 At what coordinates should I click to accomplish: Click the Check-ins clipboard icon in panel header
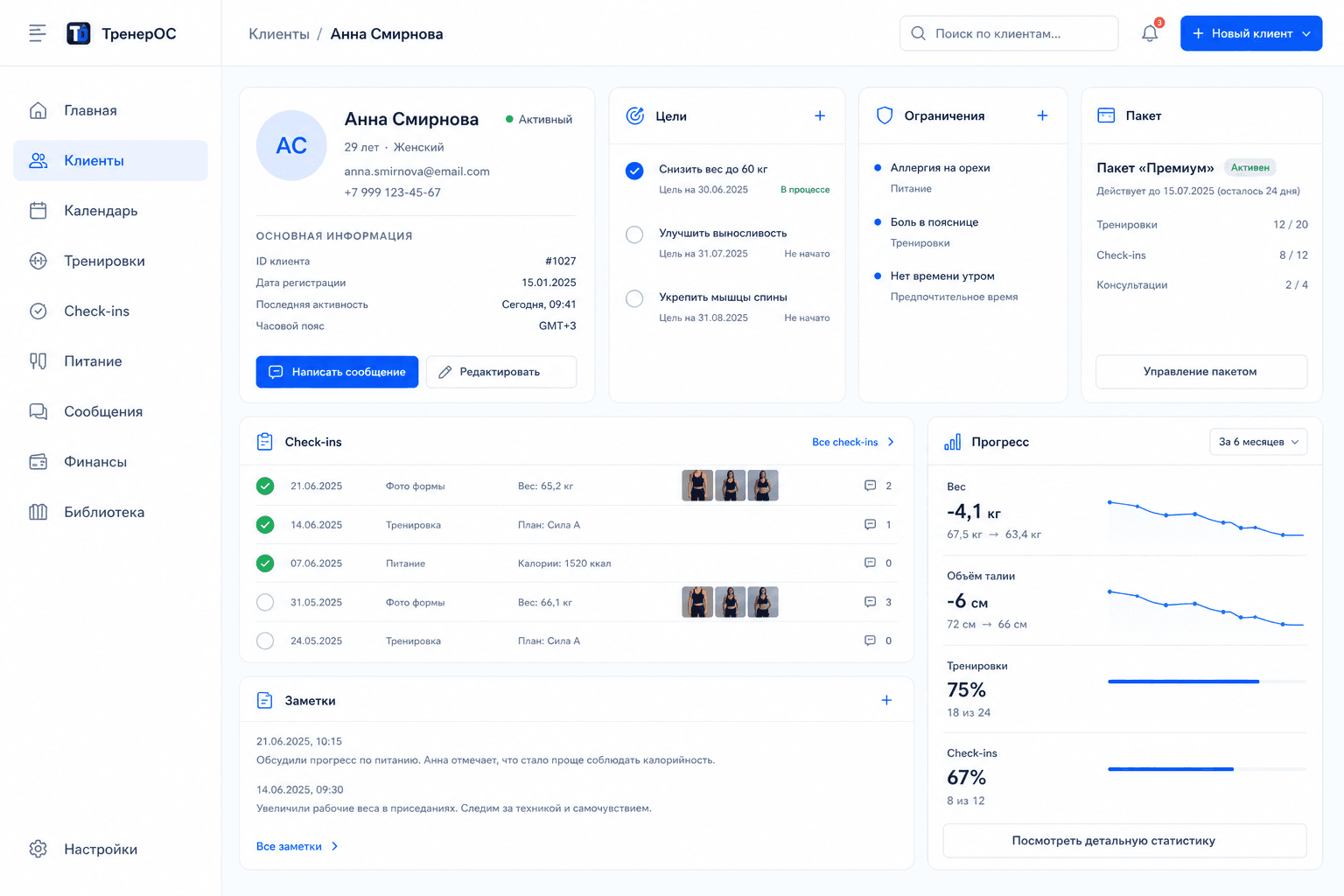(x=264, y=442)
